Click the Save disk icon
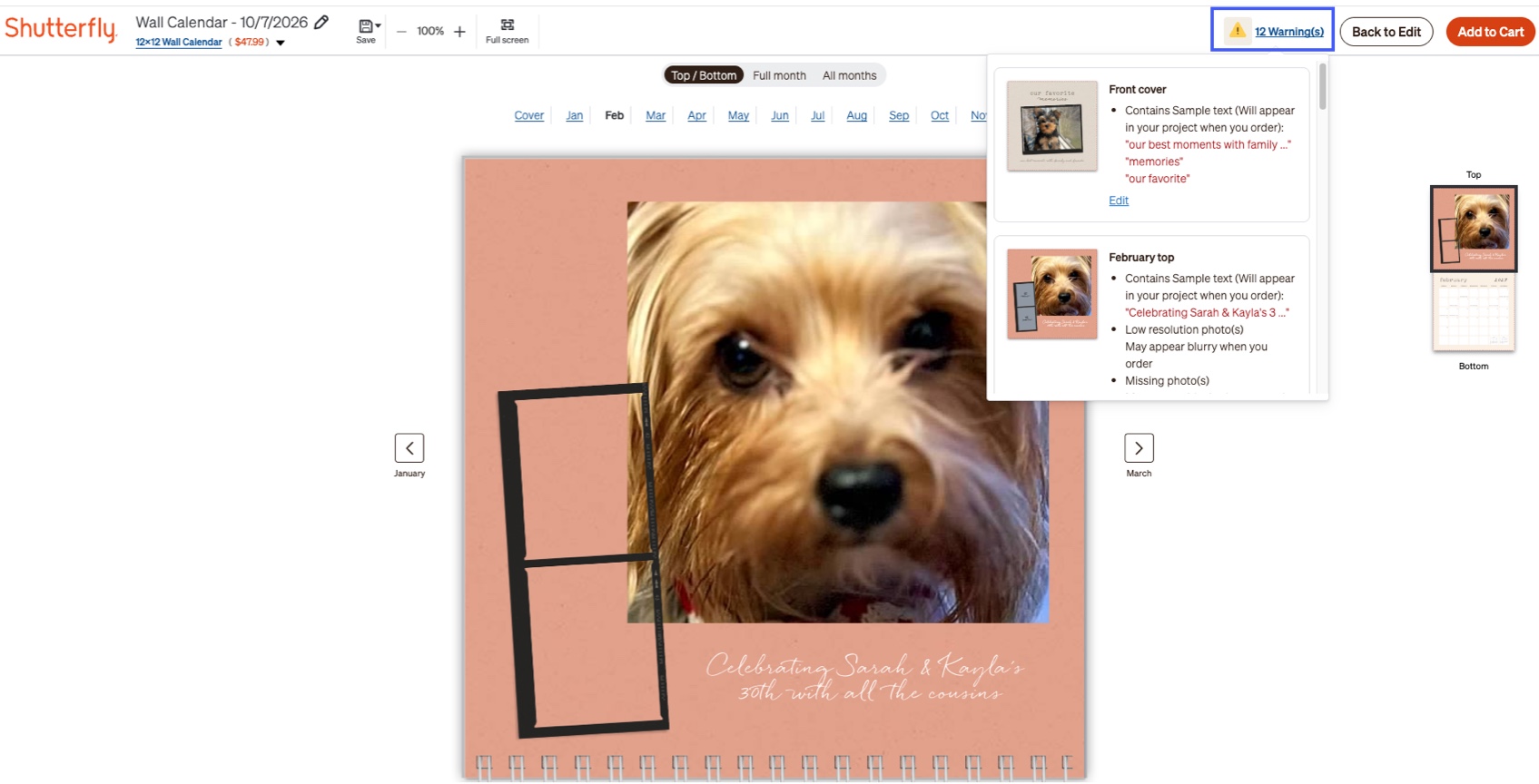 click(366, 26)
